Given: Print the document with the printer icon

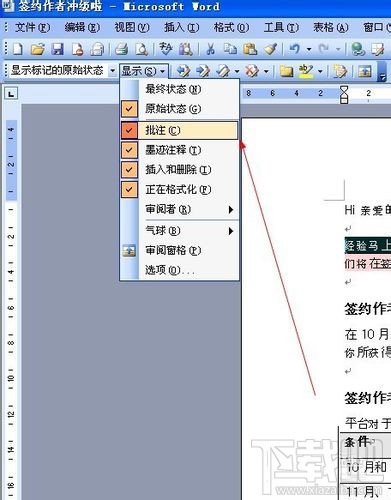Looking at the screenshot, I should [121, 50].
